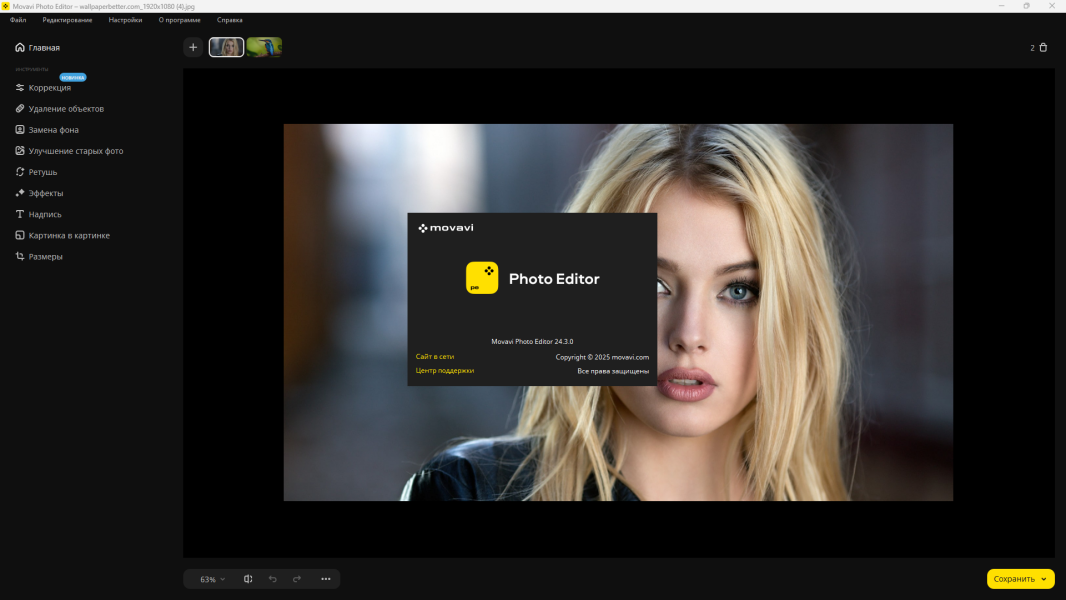Go to Главная home section
Image resolution: width=1066 pixels, height=600 pixels.
pos(37,48)
